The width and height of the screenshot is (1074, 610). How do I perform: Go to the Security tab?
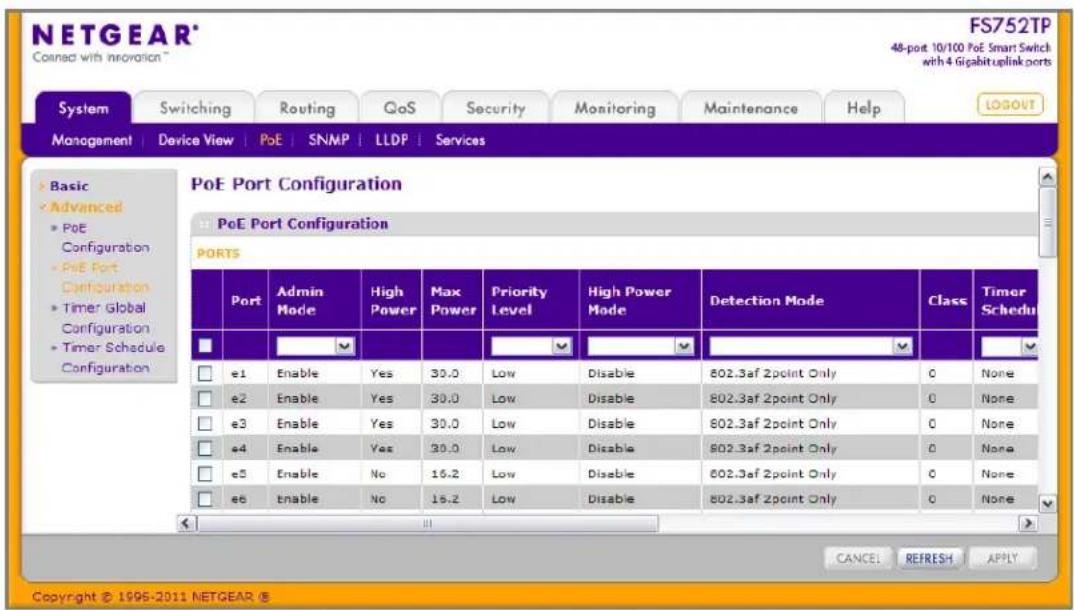click(496, 108)
